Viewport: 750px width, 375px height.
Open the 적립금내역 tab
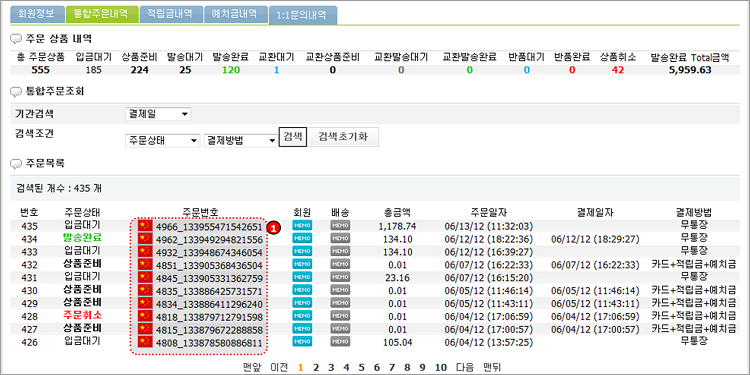point(171,14)
